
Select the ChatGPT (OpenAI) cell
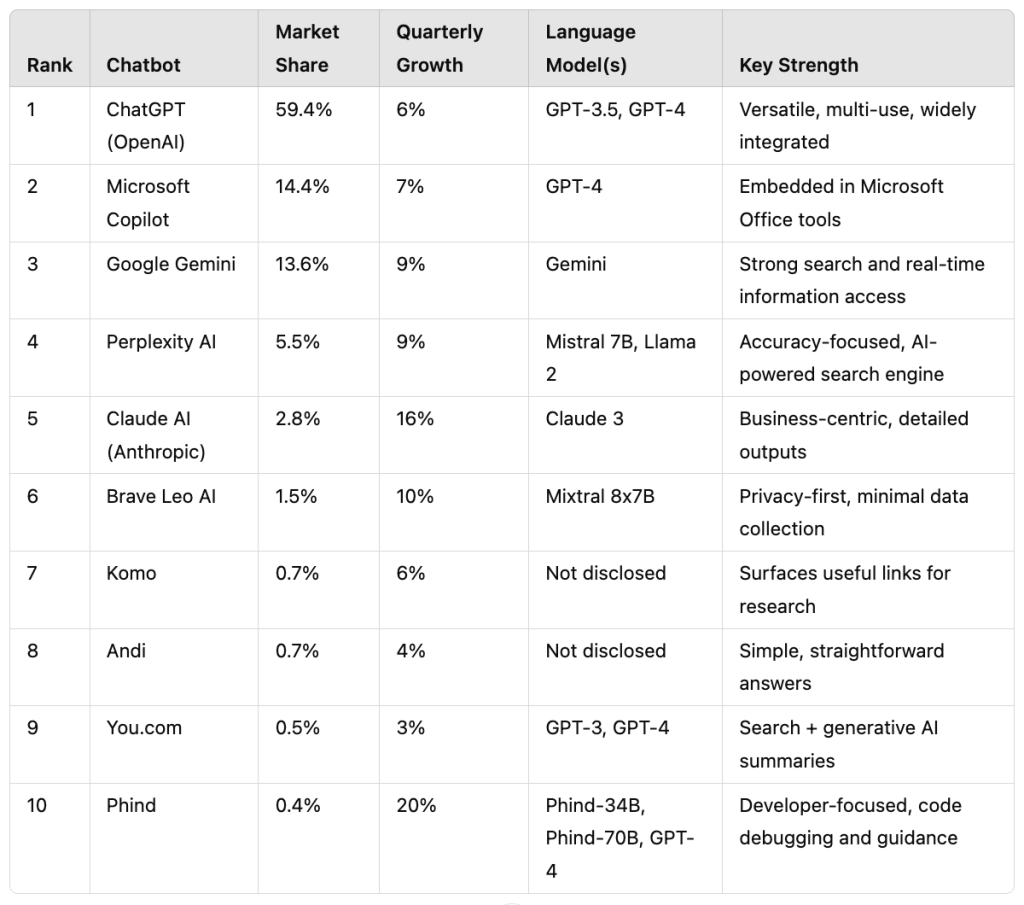coord(146,126)
